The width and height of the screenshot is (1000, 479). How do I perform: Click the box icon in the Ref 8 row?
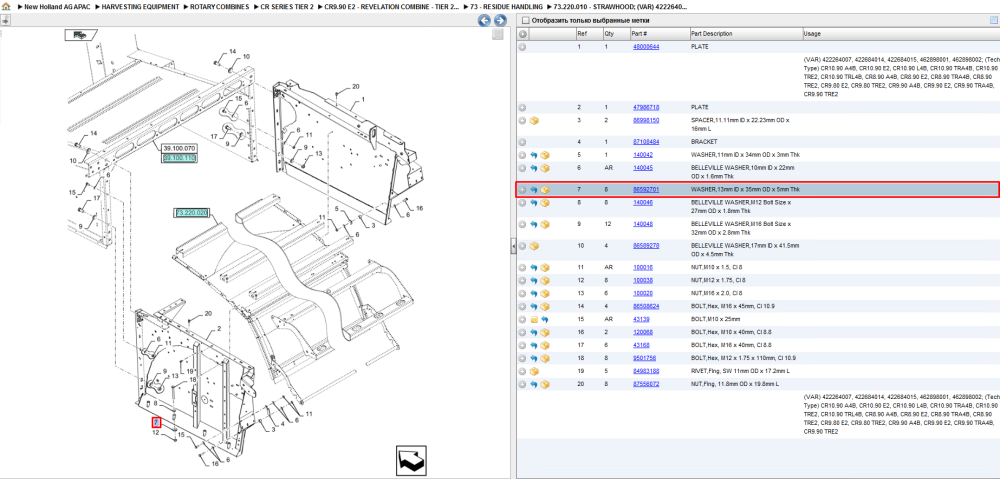pos(545,203)
